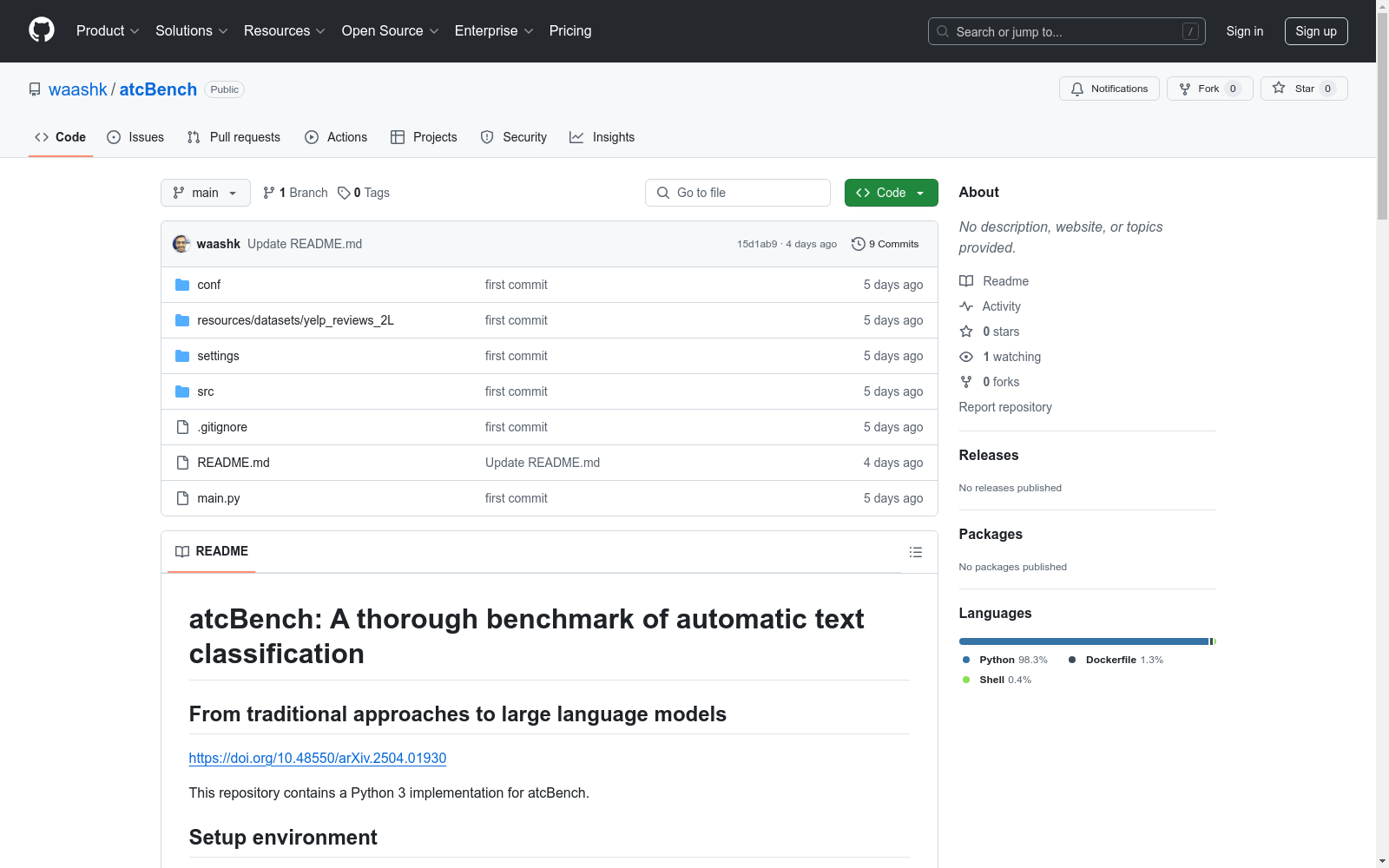Click the Report repository link

1005,407
